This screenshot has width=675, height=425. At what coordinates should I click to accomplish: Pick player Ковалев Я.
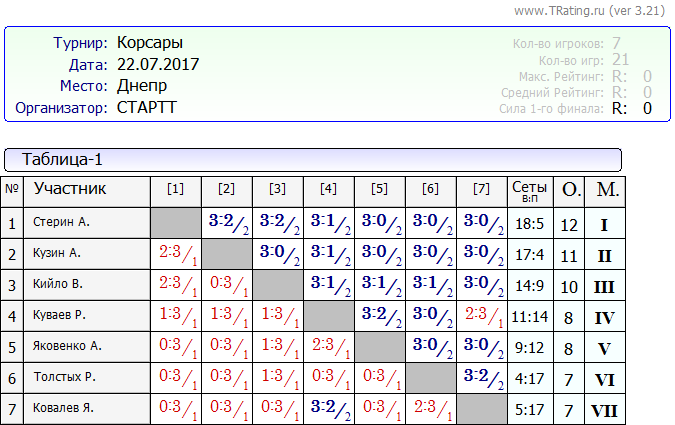pos(63,409)
